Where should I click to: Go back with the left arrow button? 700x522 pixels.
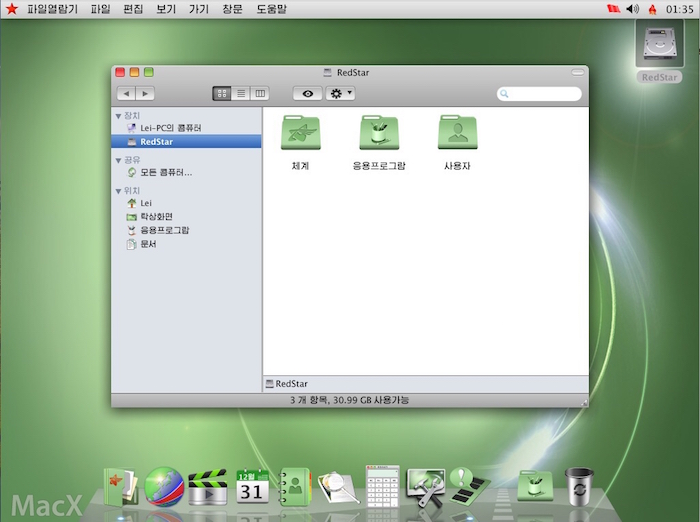coord(126,94)
